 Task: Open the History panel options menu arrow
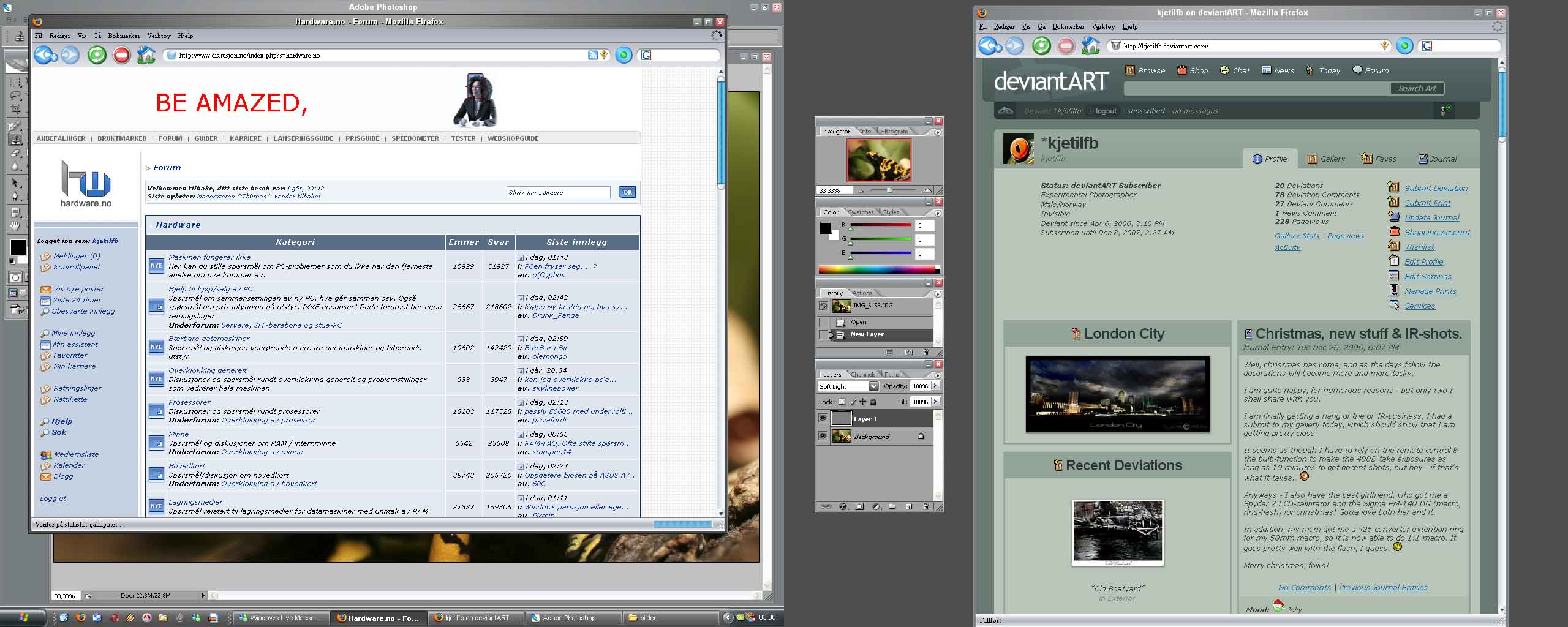[937, 294]
